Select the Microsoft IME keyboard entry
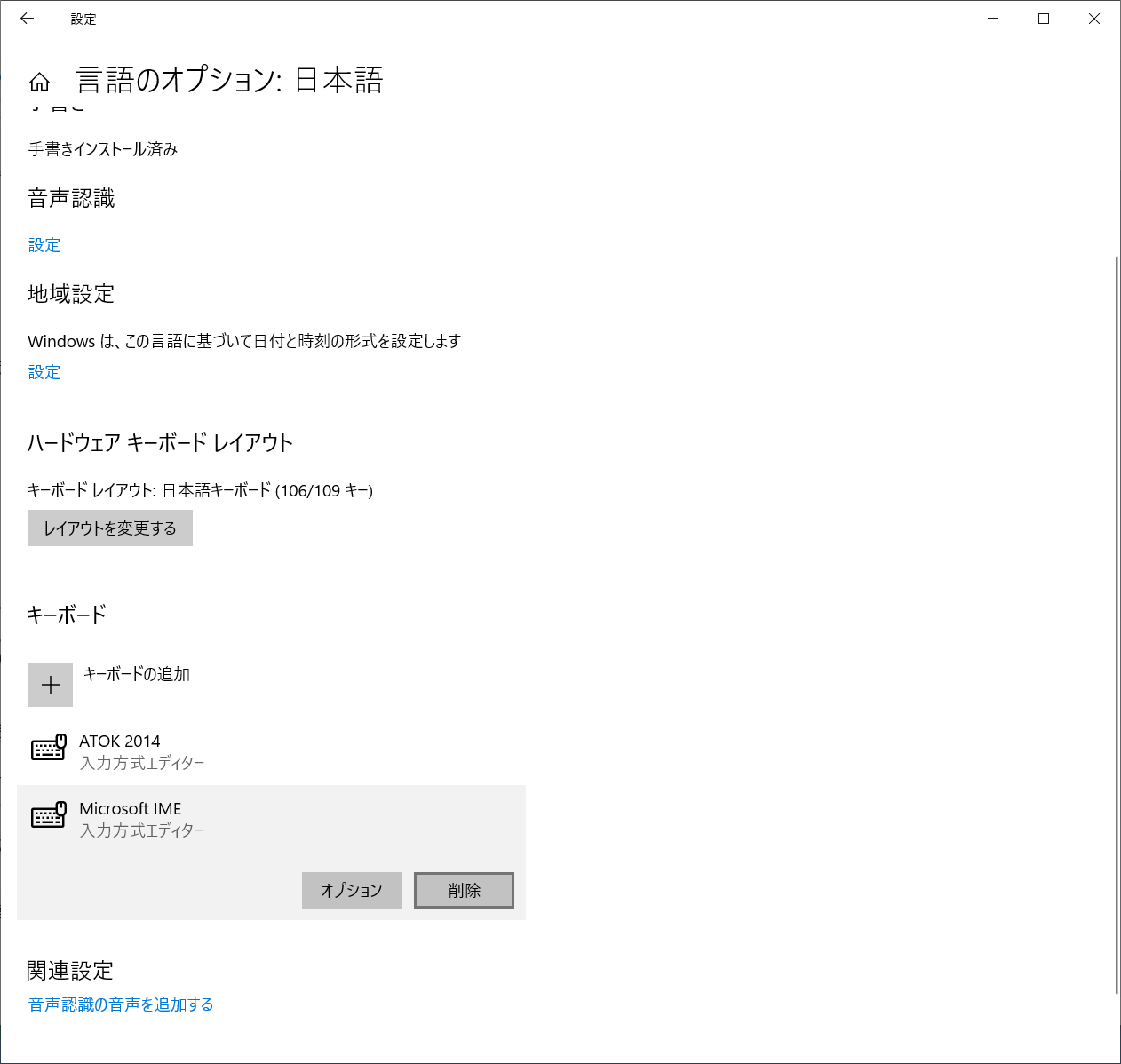The height and width of the screenshot is (1064, 1121). [131, 809]
